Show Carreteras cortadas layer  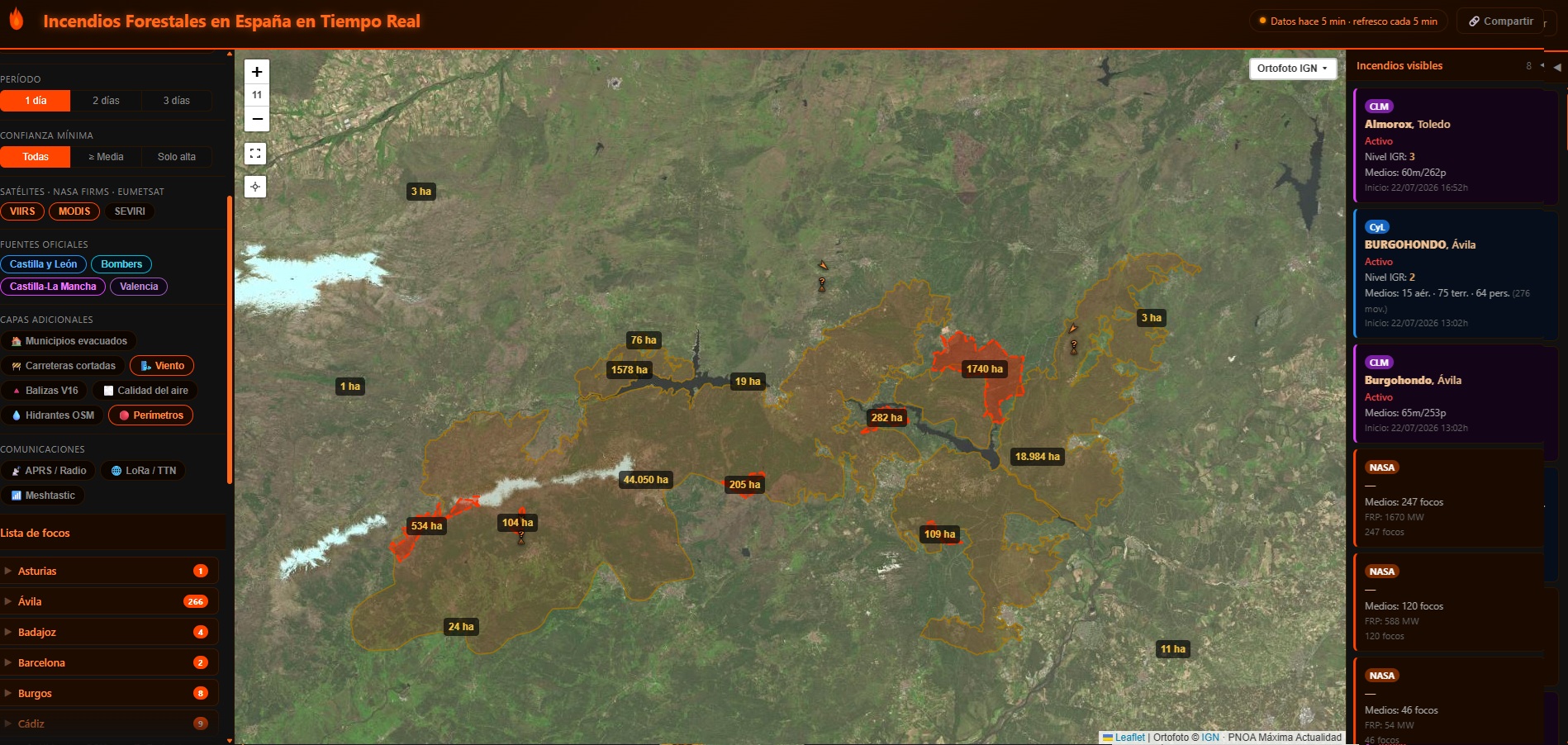(63, 366)
